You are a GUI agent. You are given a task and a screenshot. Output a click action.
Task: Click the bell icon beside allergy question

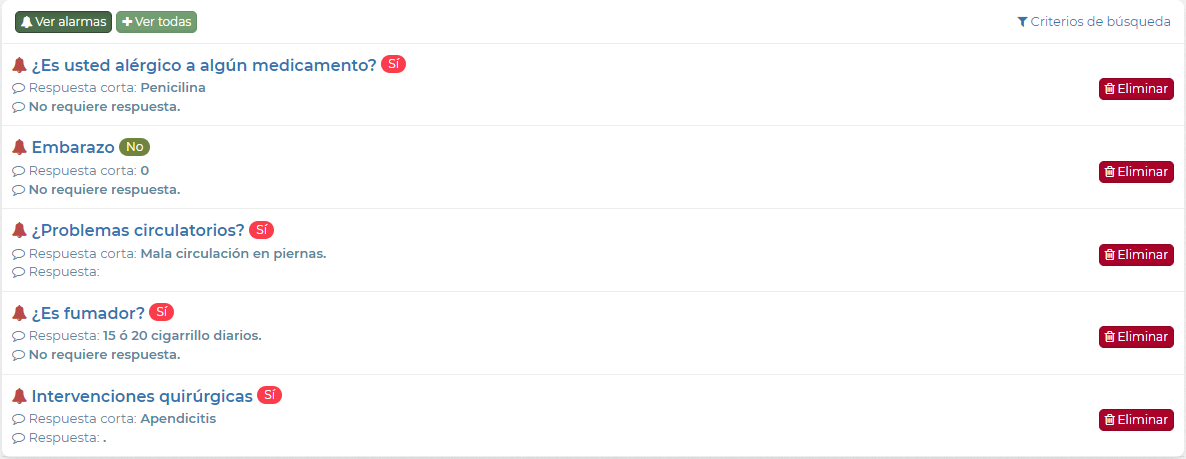pos(19,65)
